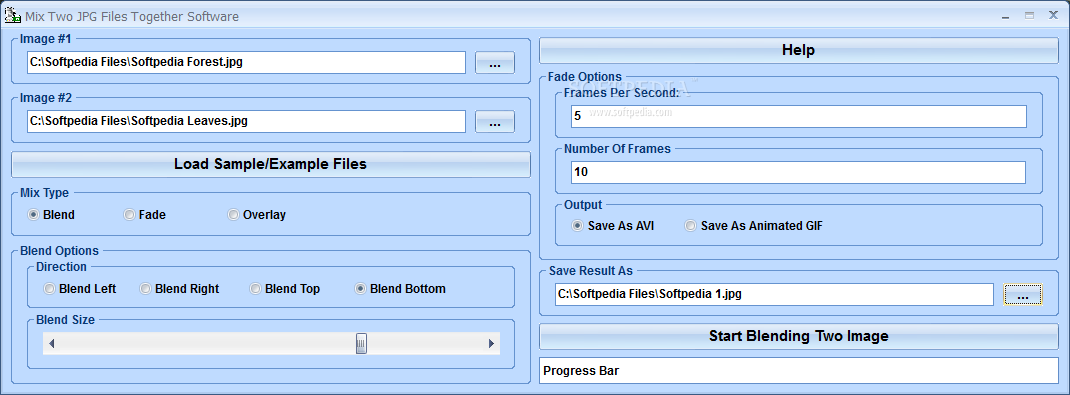This screenshot has height=395, width=1070.
Task: Choose Blend Top direction
Action: pos(285,289)
